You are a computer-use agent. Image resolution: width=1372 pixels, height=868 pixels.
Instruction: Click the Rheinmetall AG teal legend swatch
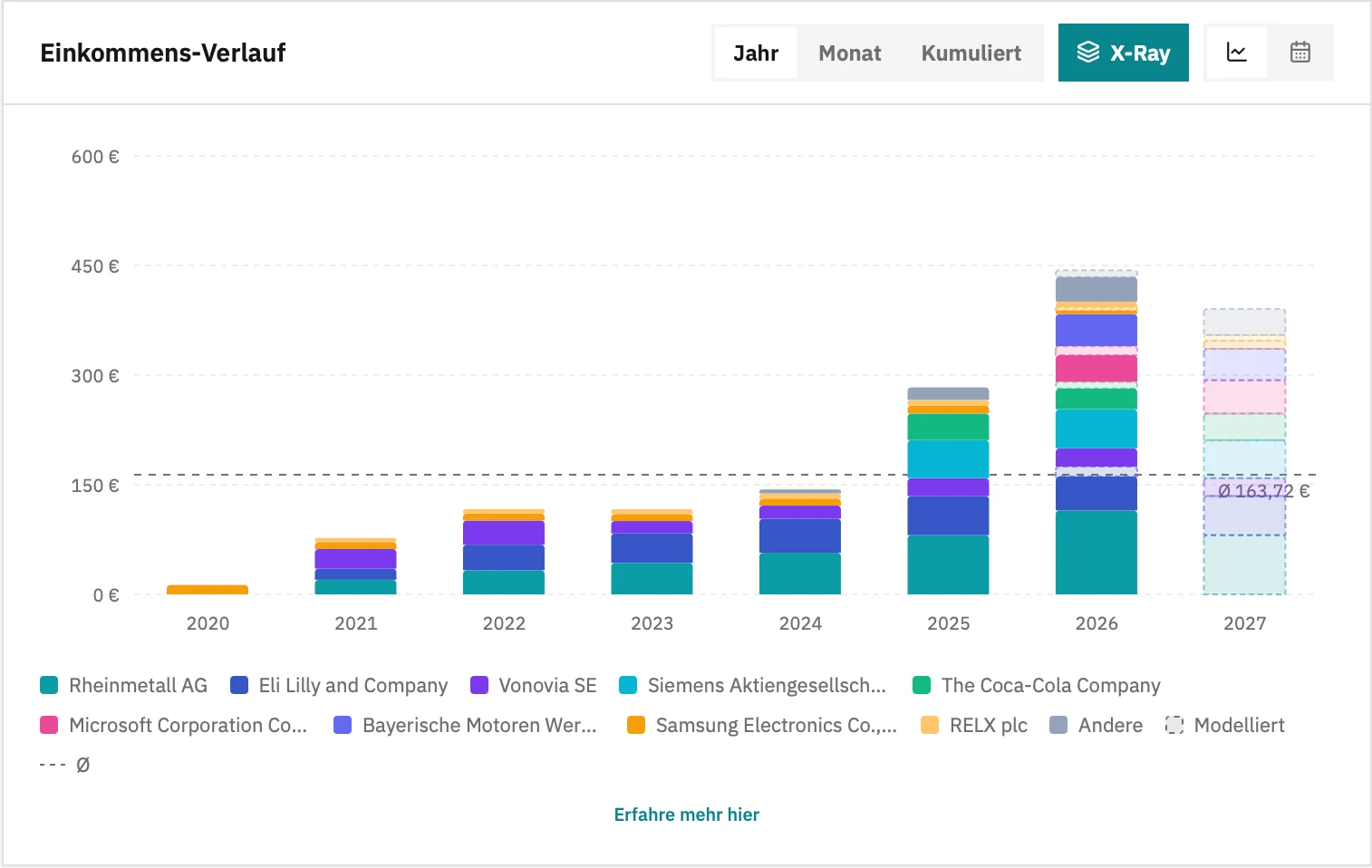tap(49, 685)
